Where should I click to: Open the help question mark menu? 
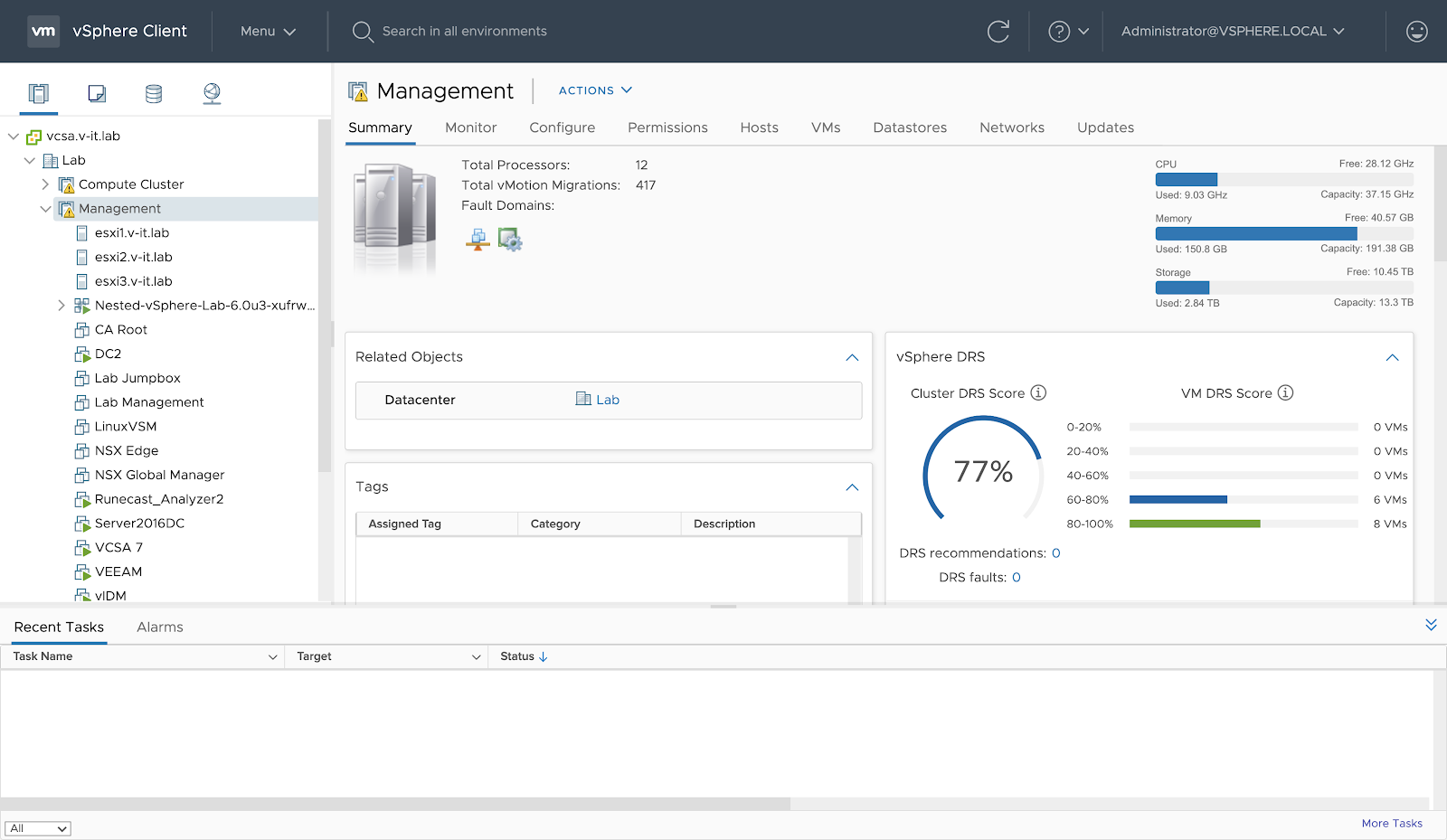1068,32
